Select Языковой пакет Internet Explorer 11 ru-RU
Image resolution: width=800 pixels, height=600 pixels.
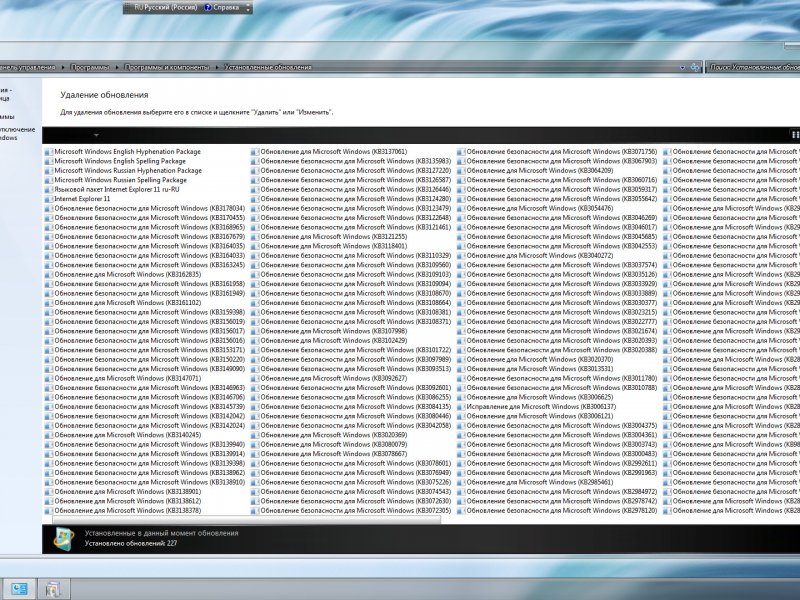click(112, 189)
